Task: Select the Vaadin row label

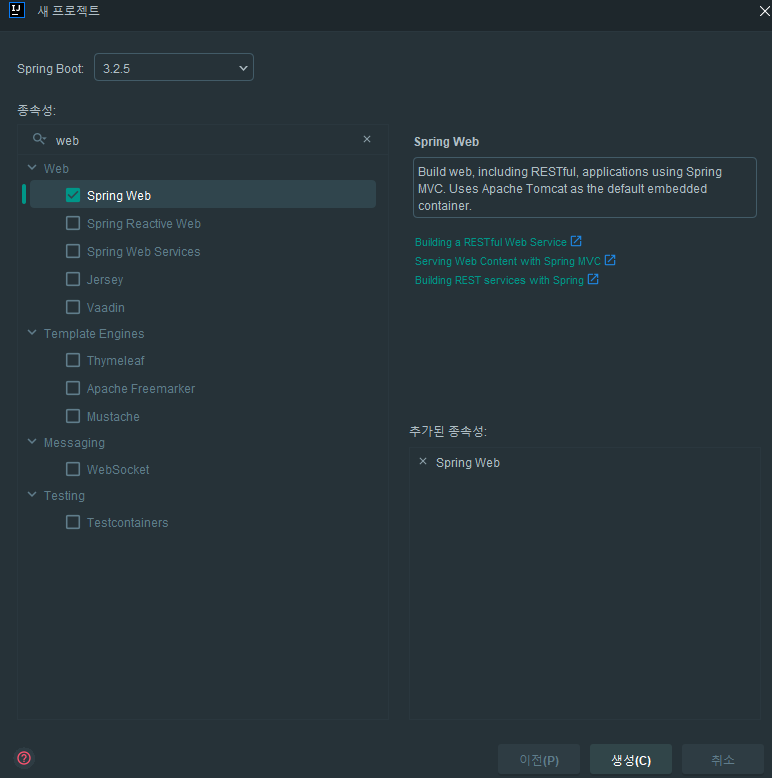Action: coord(106,308)
